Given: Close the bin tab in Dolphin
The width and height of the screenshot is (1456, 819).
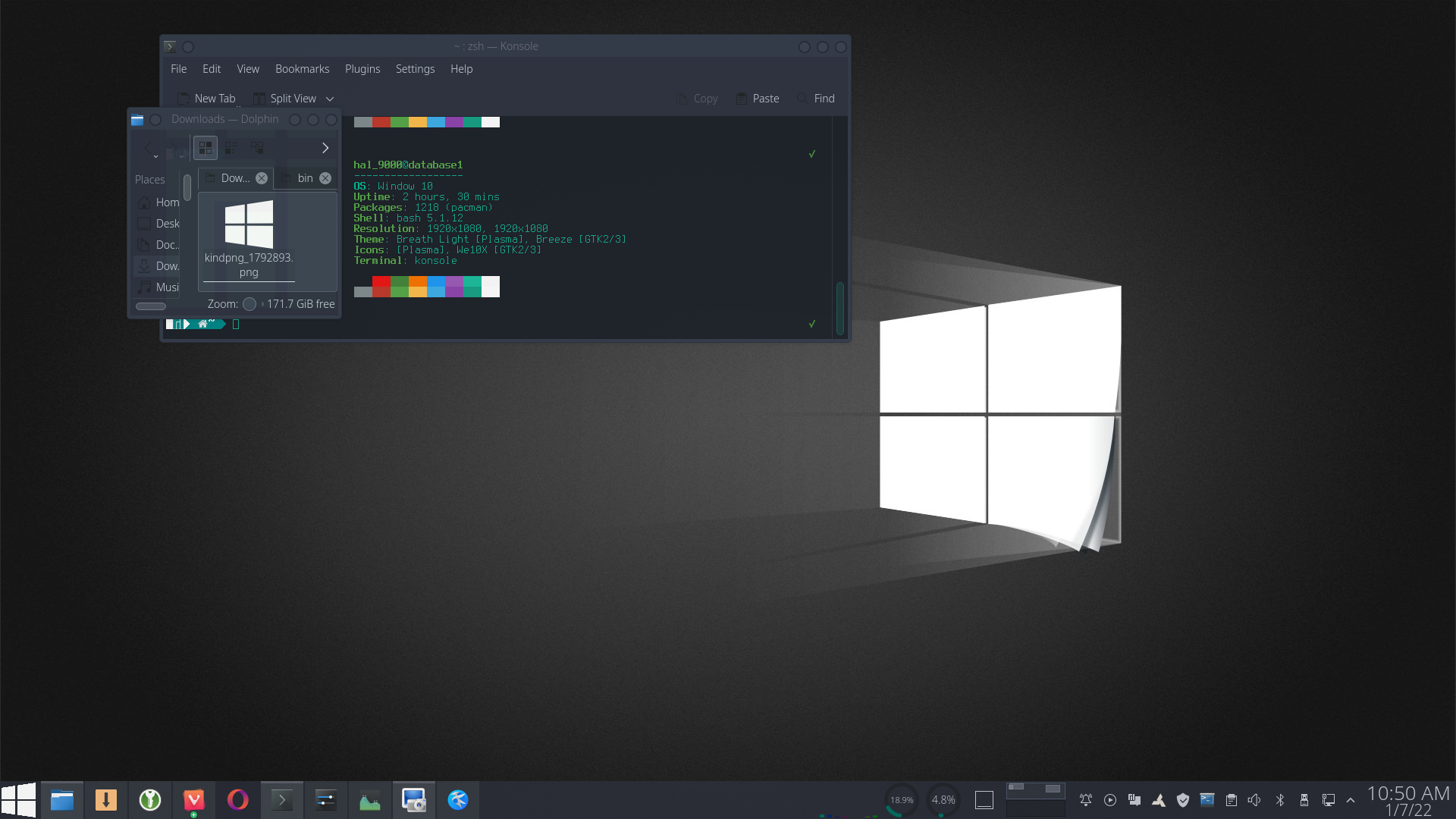Looking at the screenshot, I should coord(325,178).
